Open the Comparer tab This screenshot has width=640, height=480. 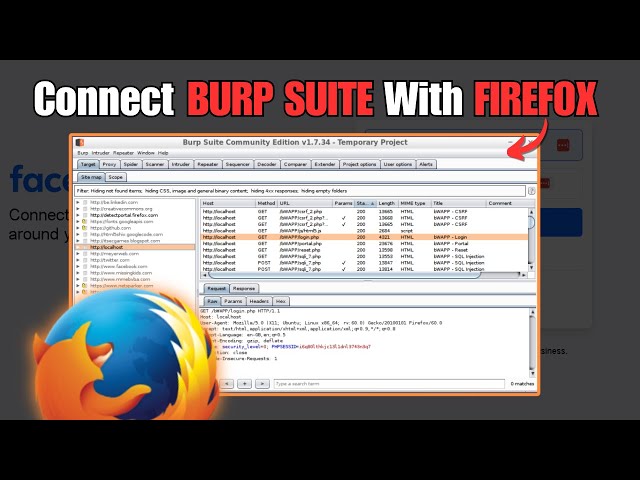pyautogui.click(x=295, y=164)
